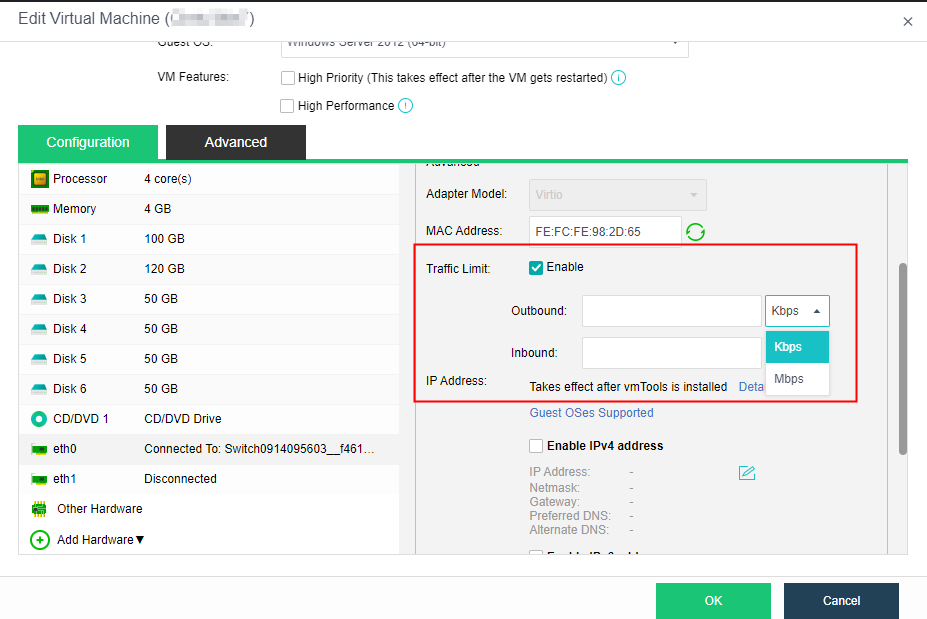Confirm changes with the OK button
The width and height of the screenshot is (927, 619).
(x=713, y=600)
